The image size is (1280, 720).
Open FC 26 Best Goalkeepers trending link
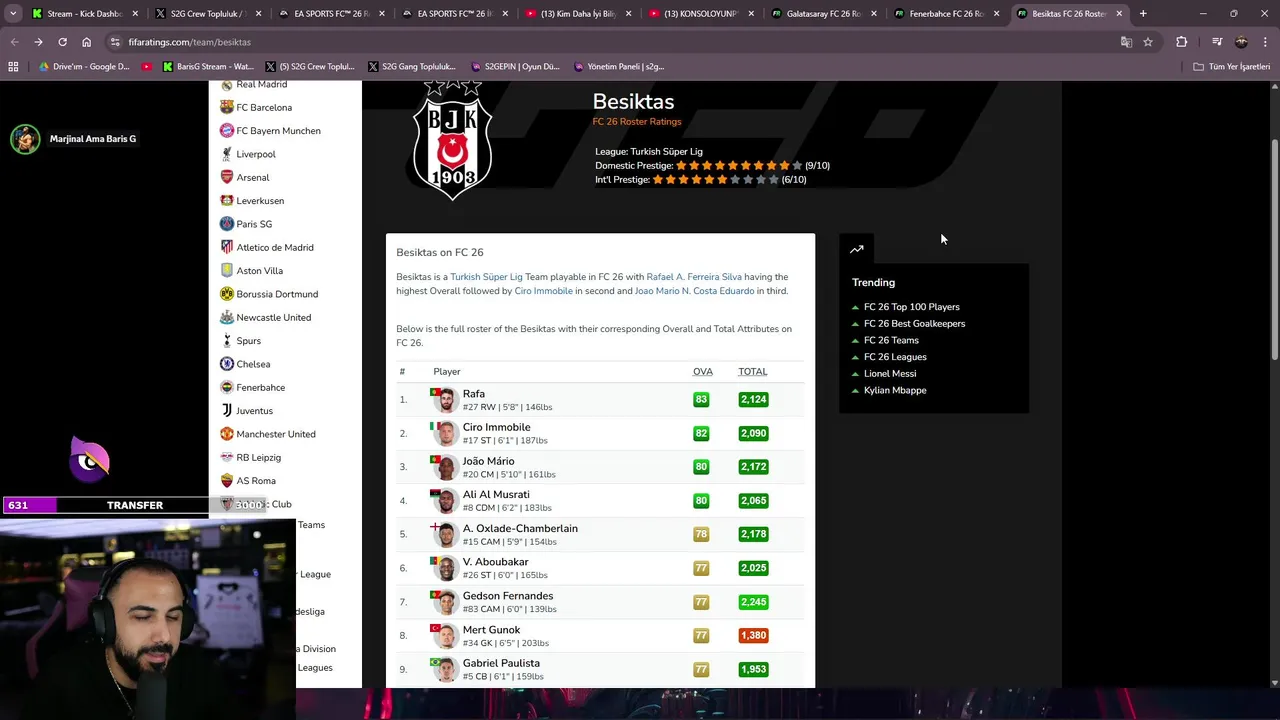[914, 323]
